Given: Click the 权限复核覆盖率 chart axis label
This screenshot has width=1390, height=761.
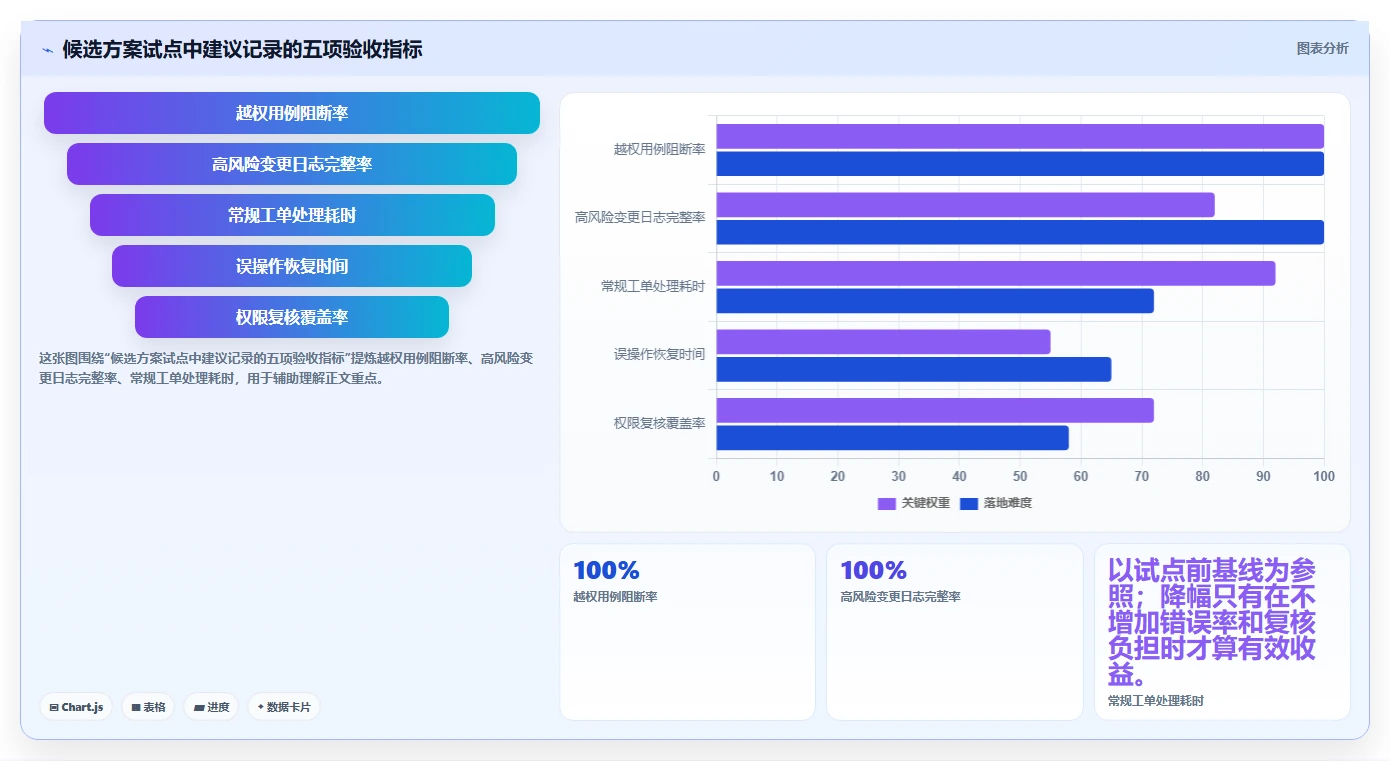Looking at the screenshot, I should (x=659, y=423).
